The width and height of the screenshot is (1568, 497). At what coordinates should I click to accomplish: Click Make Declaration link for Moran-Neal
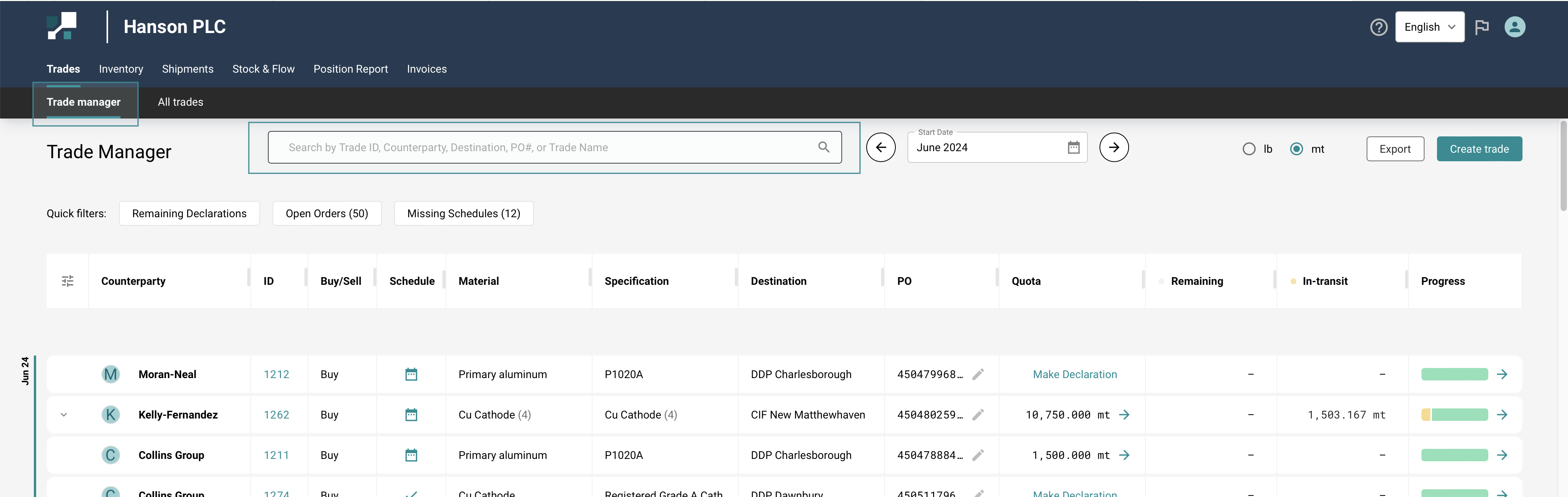[x=1074, y=375]
